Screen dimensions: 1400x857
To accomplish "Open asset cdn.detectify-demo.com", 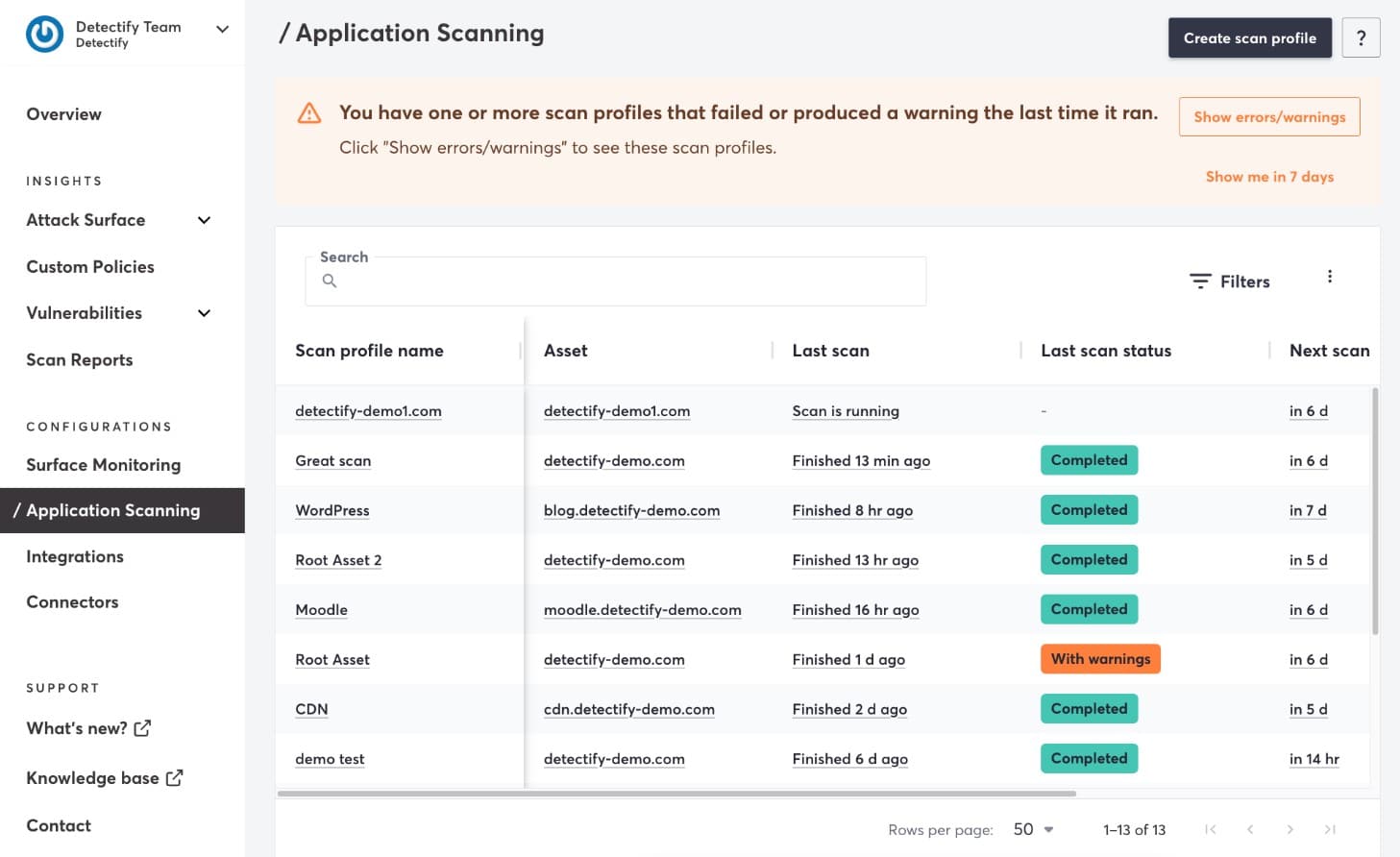I will (x=629, y=709).
